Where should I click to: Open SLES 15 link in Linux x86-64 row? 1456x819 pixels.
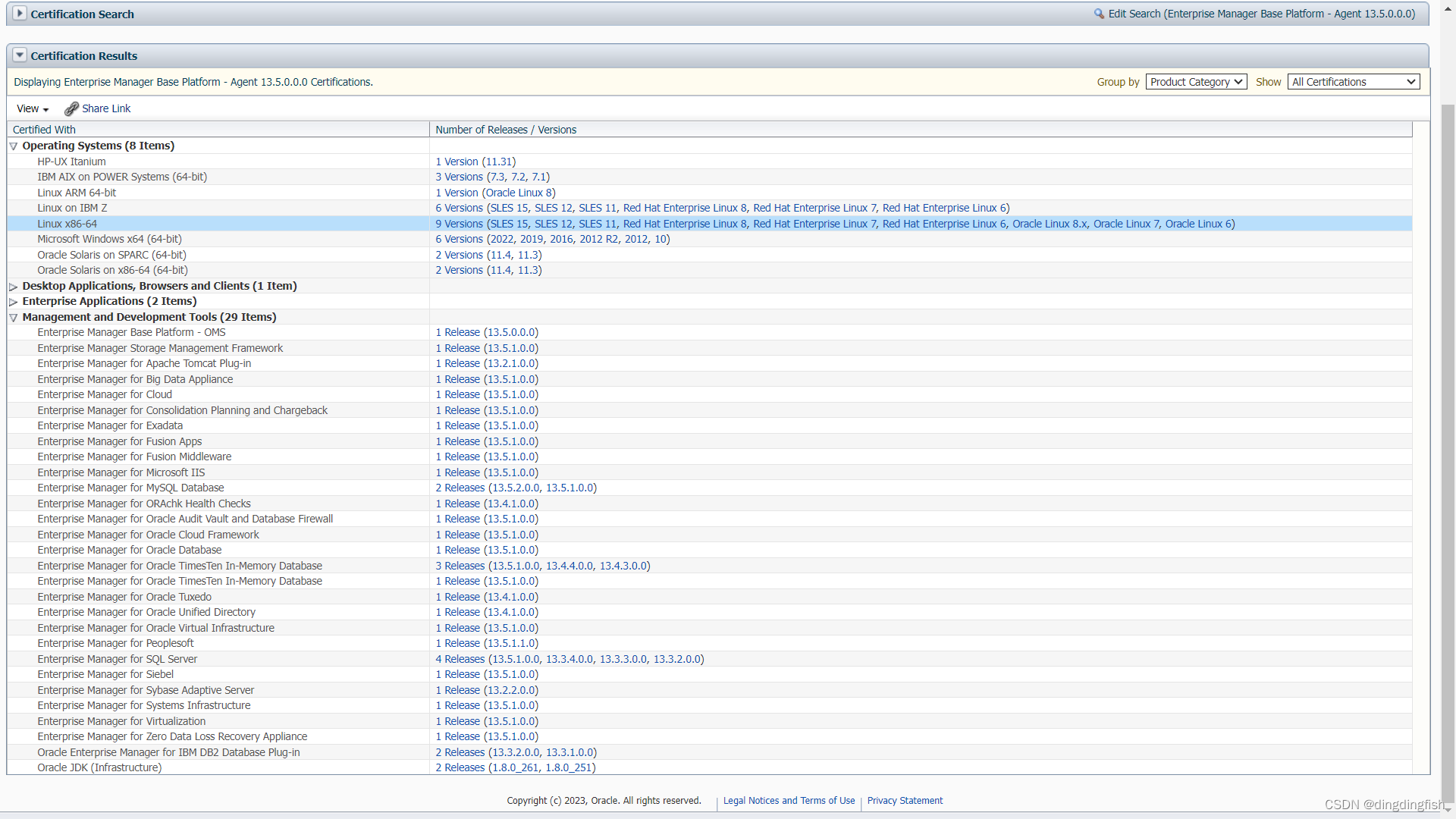pyautogui.click(x=509, y=224)
